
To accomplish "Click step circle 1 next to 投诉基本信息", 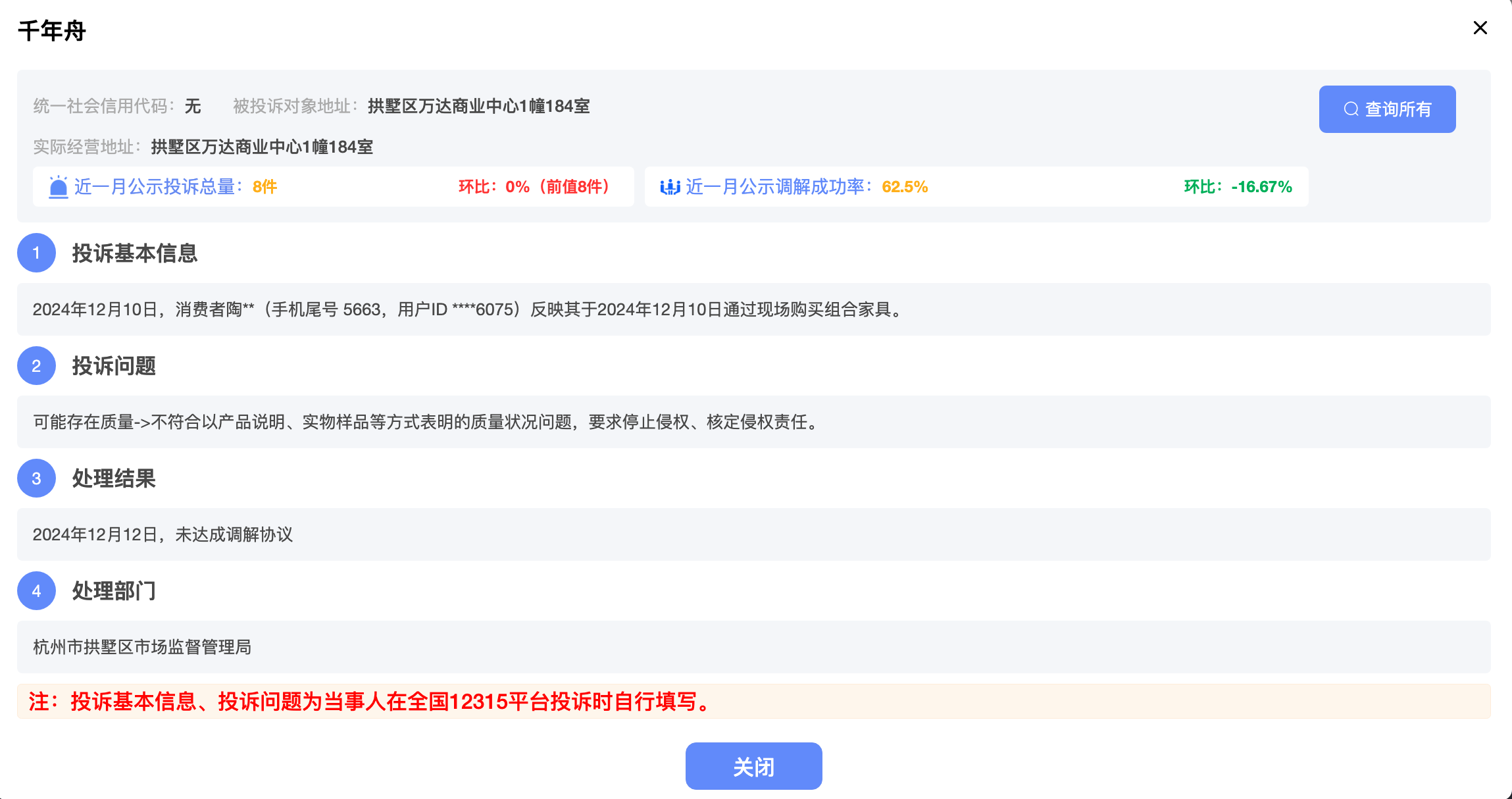I will pyautogui.click(x=36, y=253).
